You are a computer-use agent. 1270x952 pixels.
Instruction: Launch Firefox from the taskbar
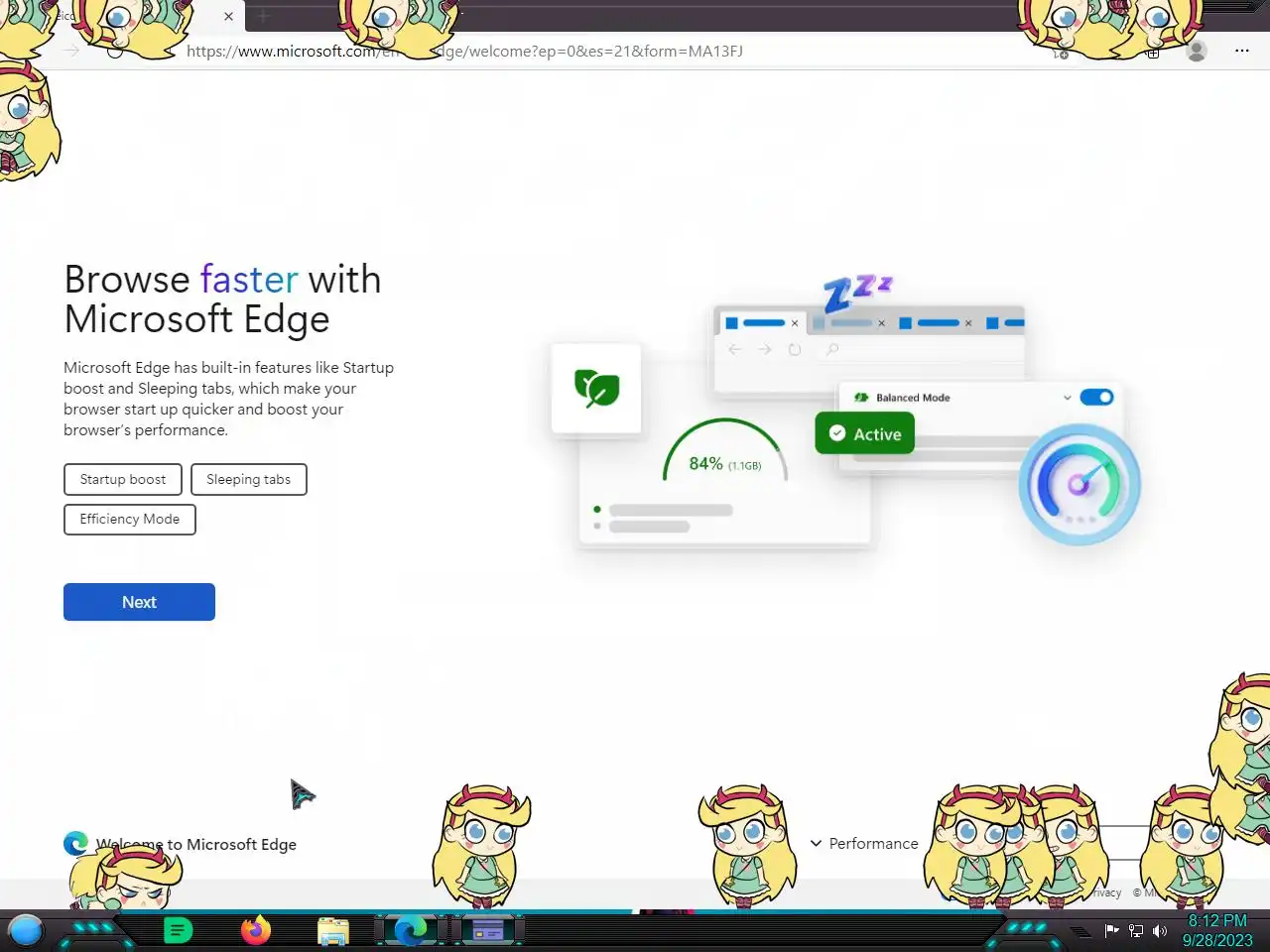pos(256,930)
